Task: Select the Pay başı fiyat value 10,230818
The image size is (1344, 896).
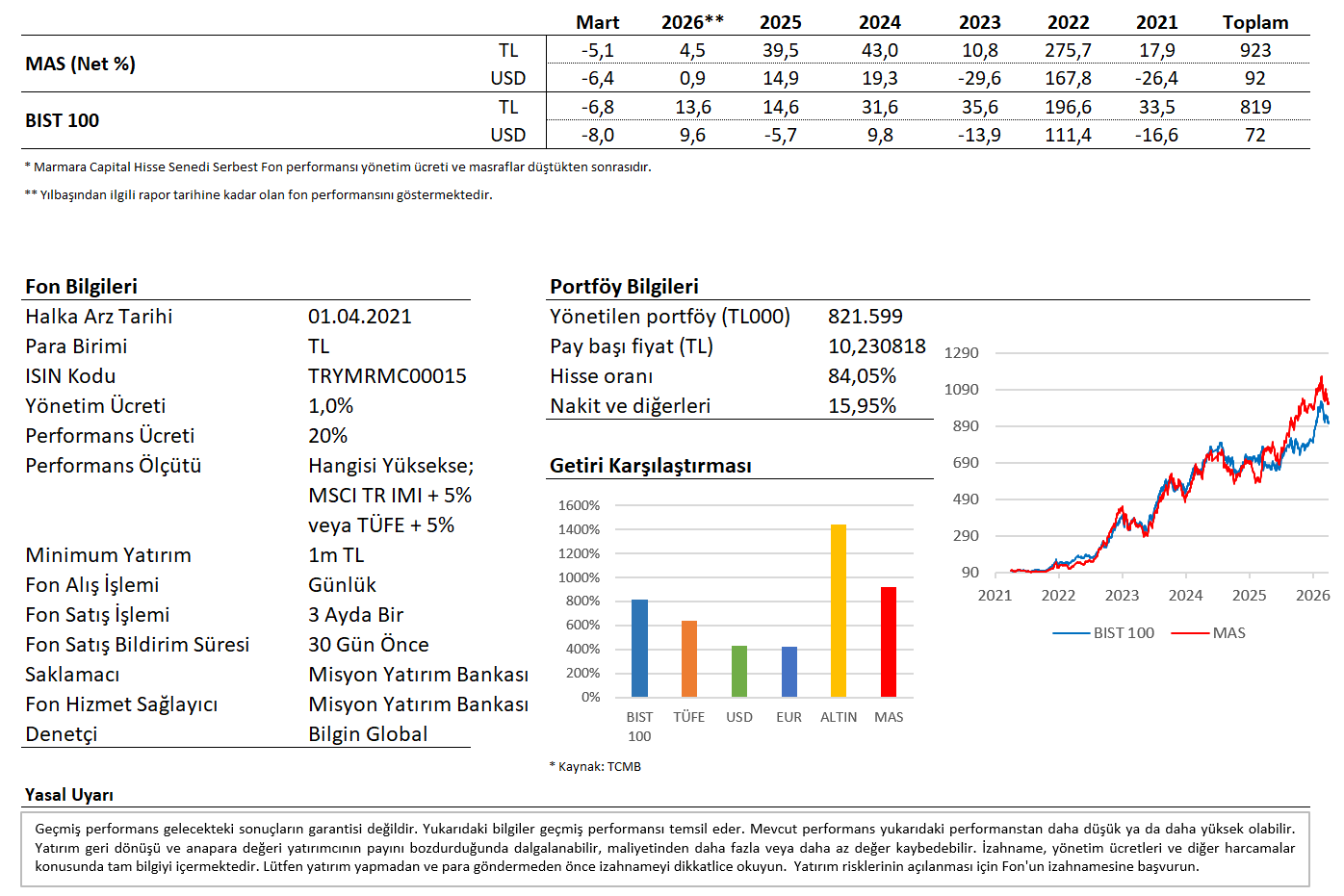Action: (x=876, y=346)
